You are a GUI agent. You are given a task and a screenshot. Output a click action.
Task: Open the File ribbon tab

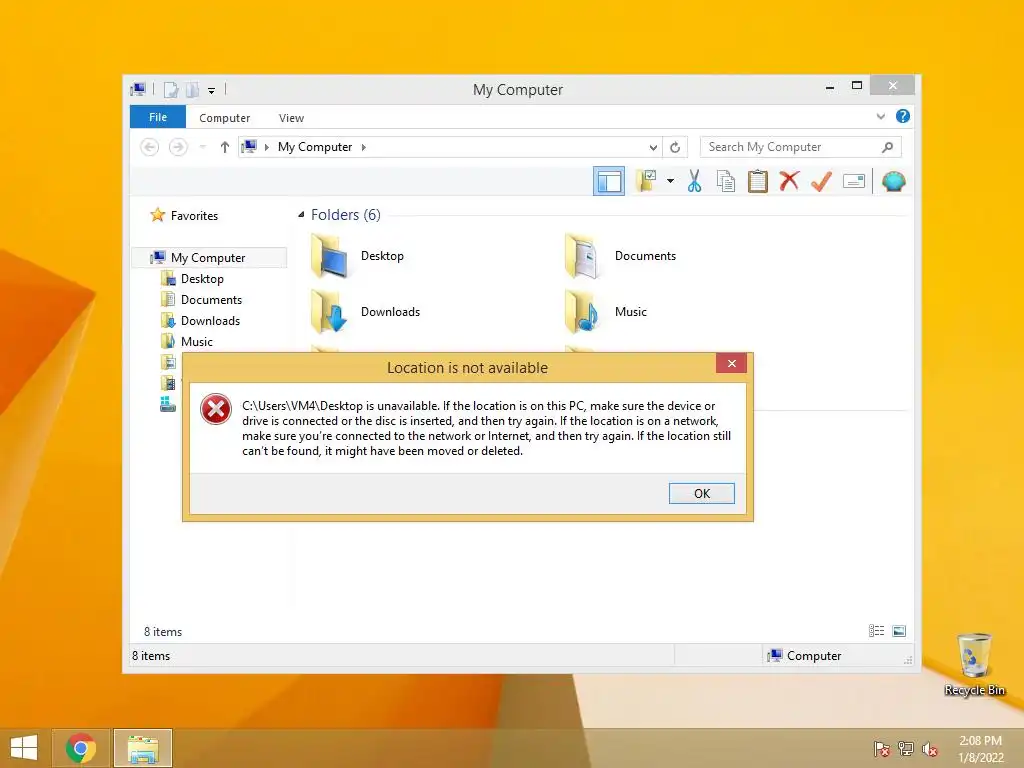[x=158, y=117]
